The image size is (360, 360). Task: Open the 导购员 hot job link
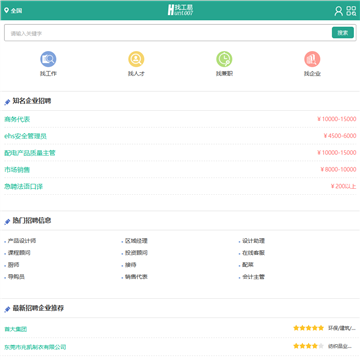16,277
